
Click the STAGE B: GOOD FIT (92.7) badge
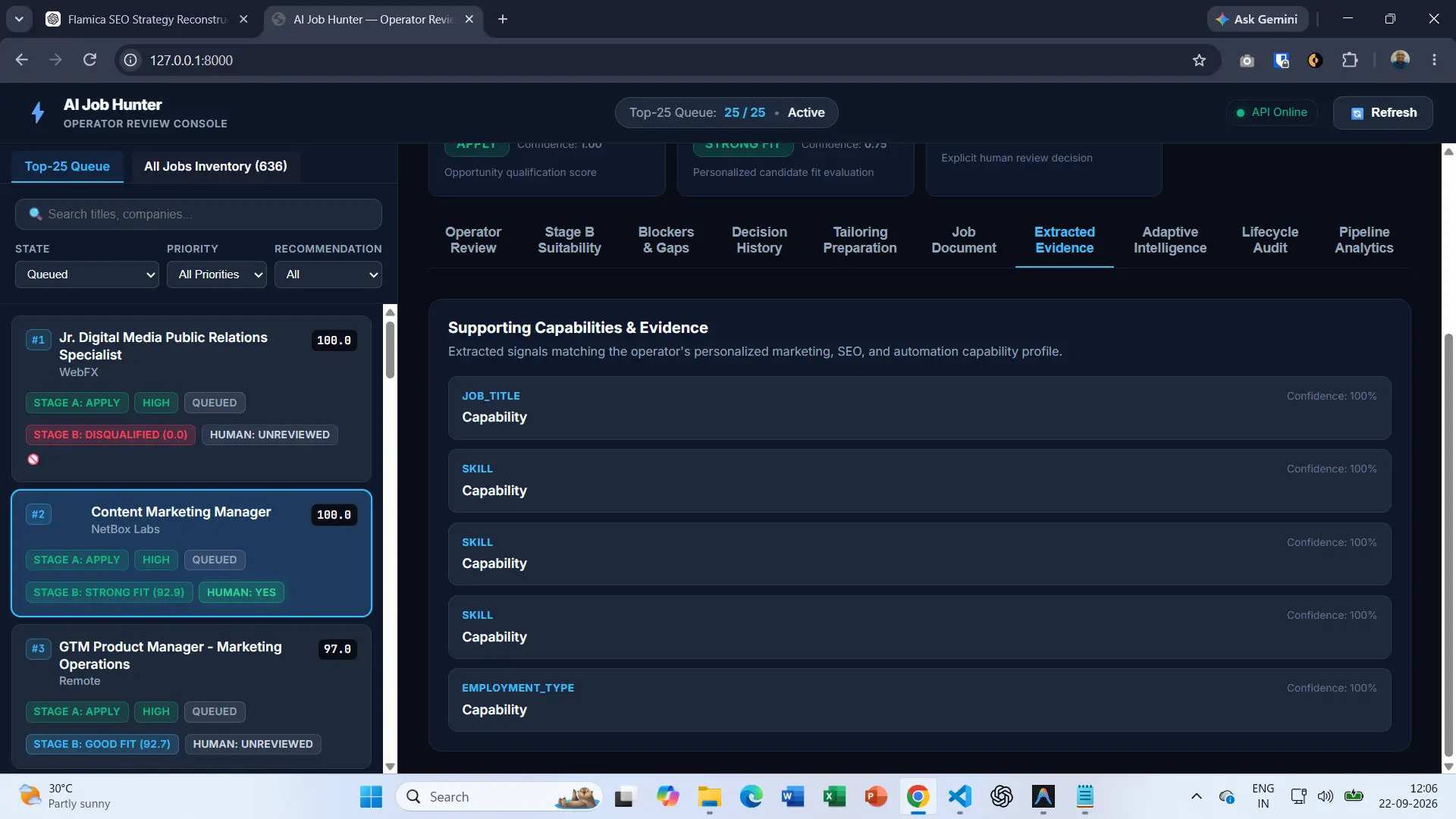point(102,744)
